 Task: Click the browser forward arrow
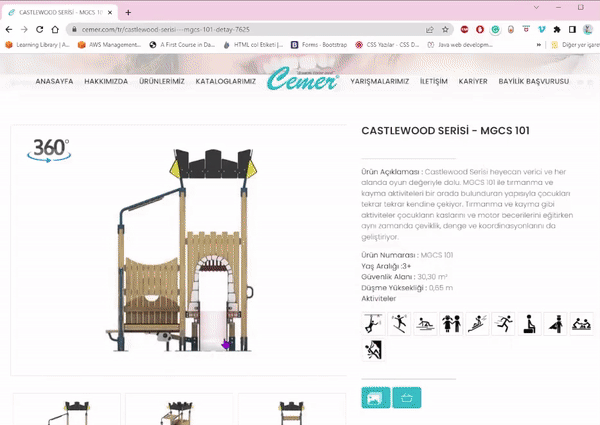(x=24, y=29)
